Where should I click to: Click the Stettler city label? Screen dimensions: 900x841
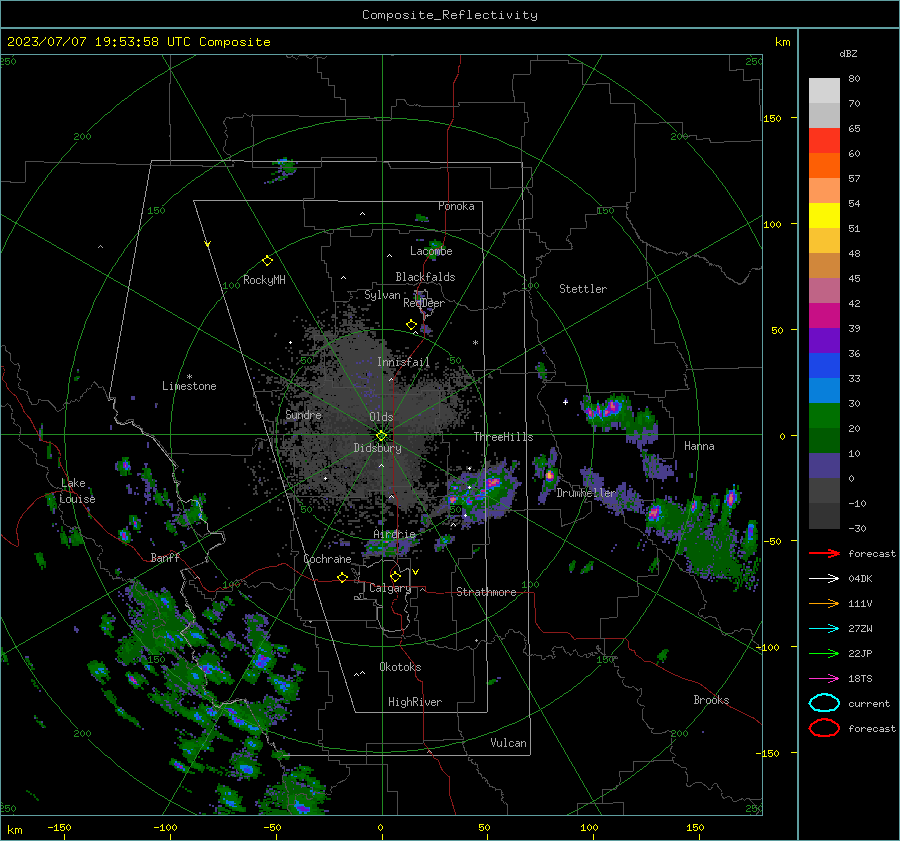(x=583, y=289)
